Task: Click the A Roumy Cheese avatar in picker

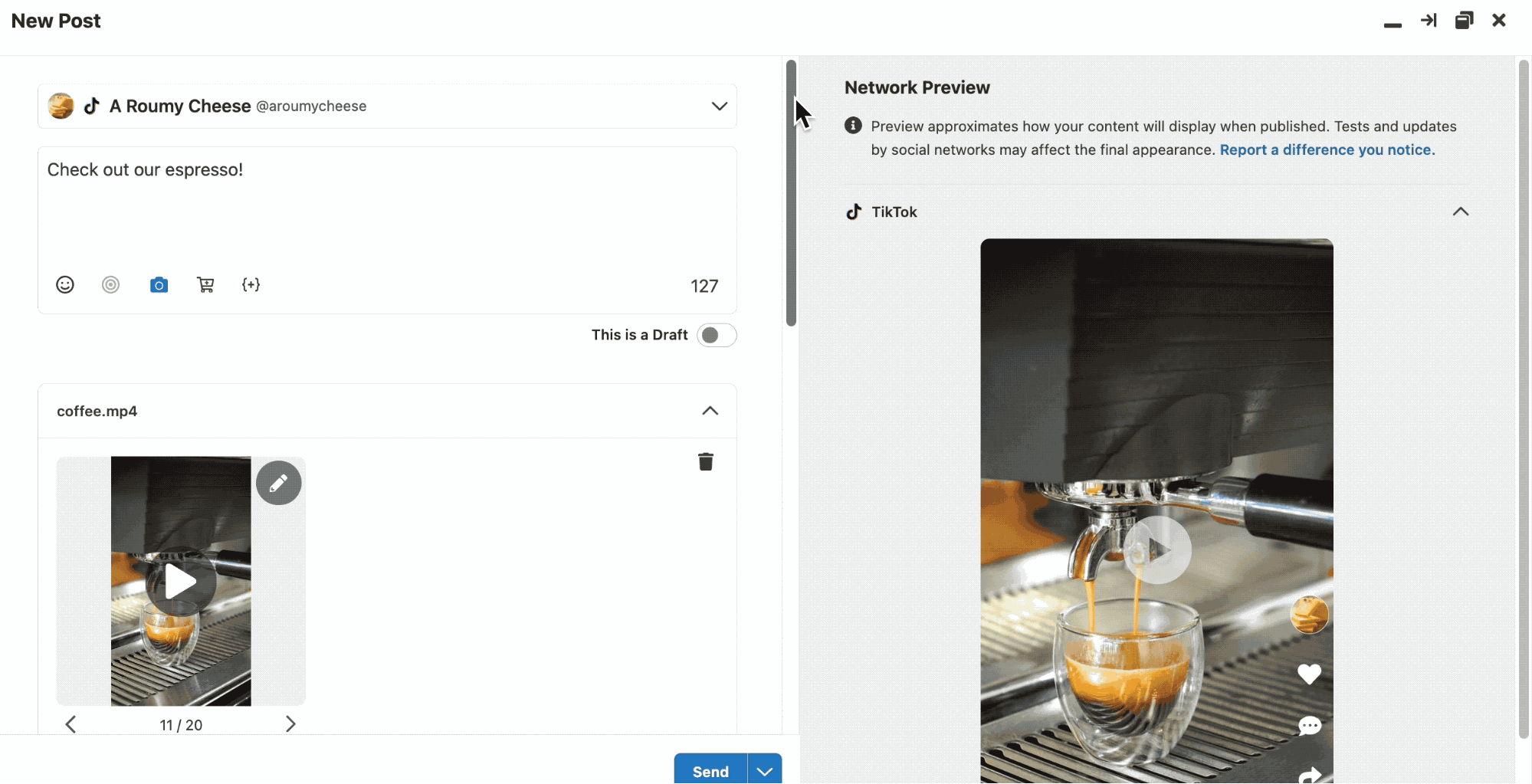Action: click(x=61, y=106)
